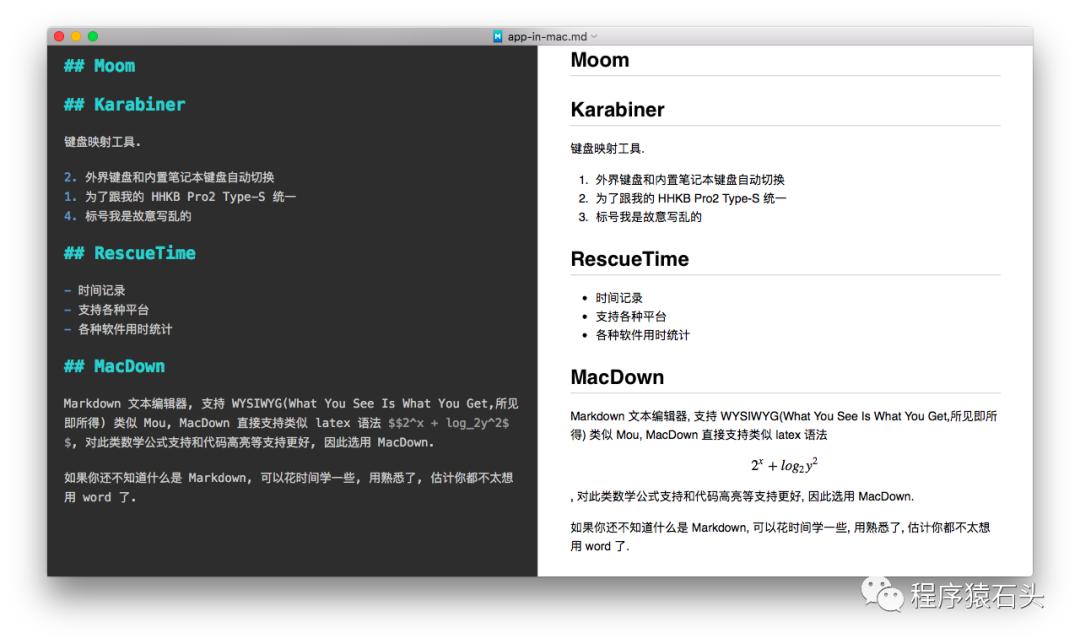Click the 'Moom' heading in preview pane
Viewport: 1080px width, 644px height.
click(x=600, y=60)
